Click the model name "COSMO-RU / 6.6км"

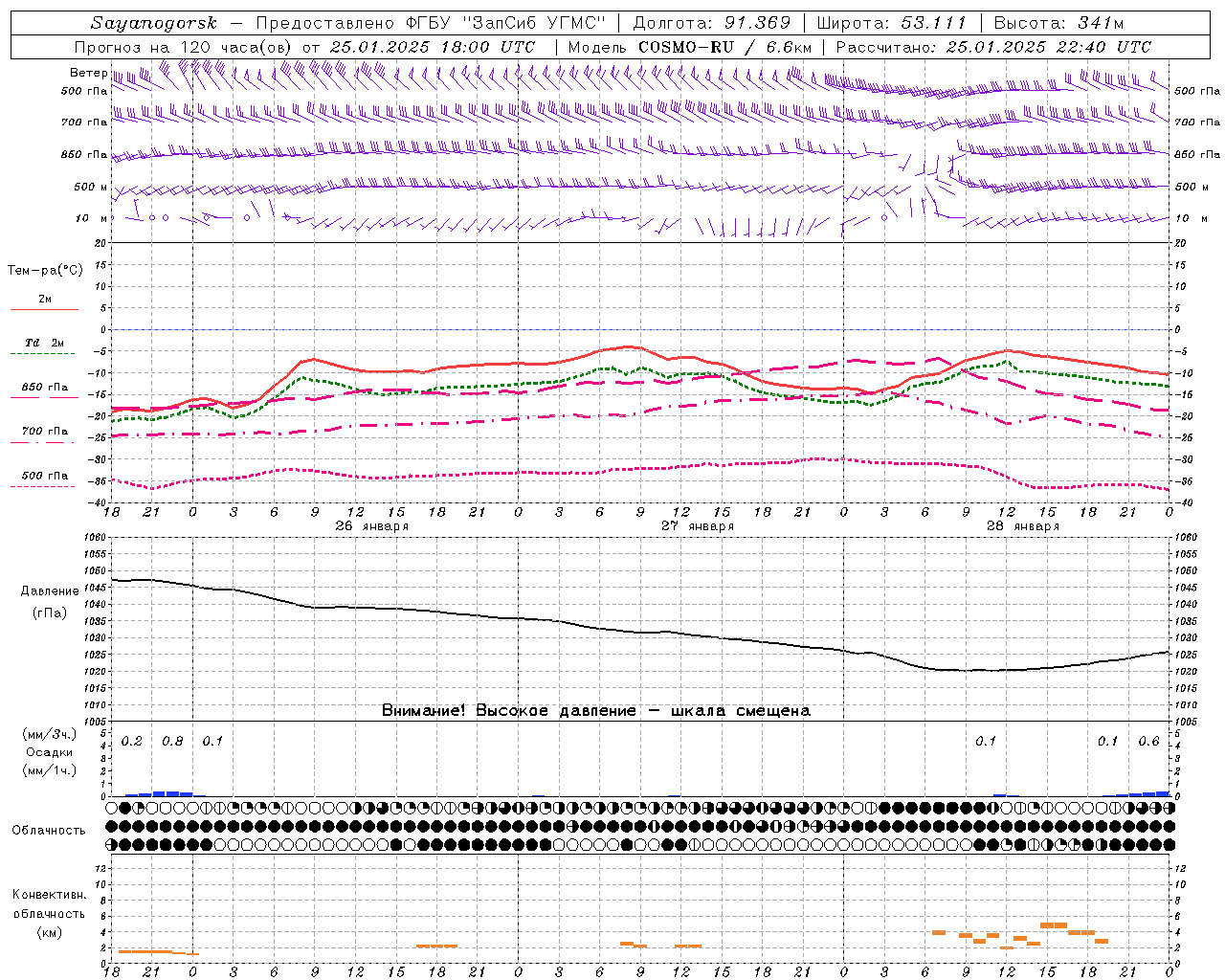click(725, 47)
